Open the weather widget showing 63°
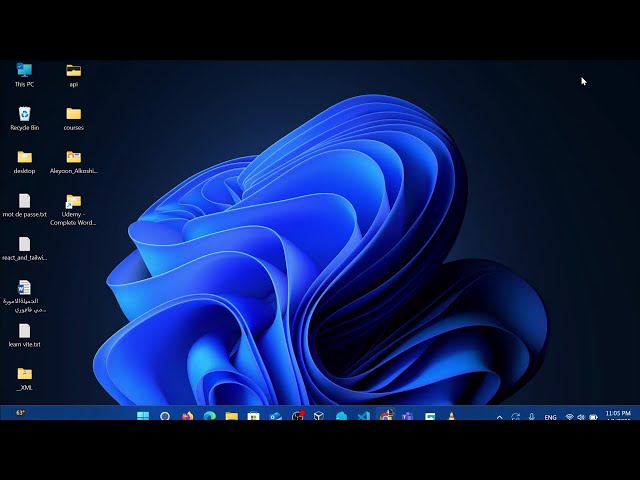Image resolution: width=640 pixels, height=480 pixels. pyautogui.click(x=20, y=413)
